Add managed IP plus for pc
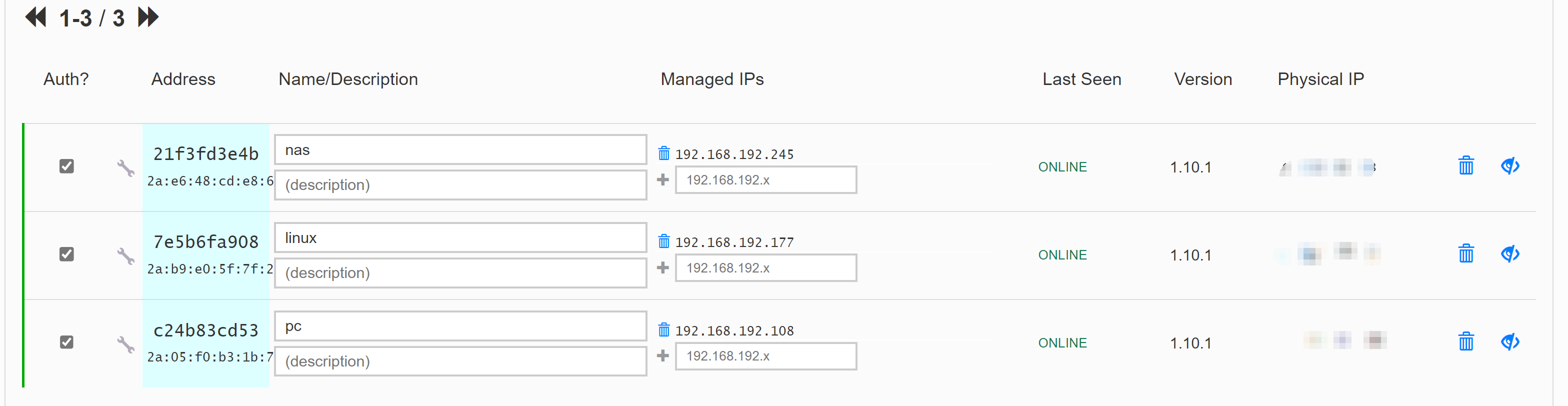 point(663,355)
